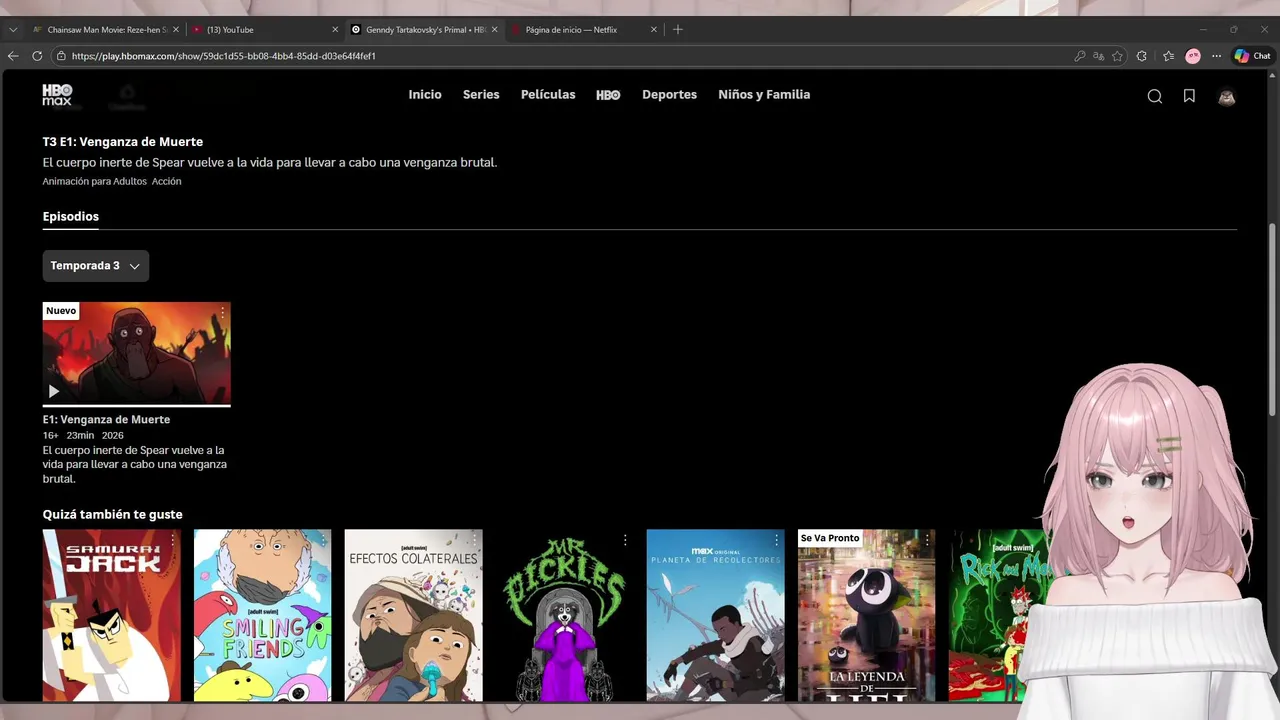Open options menu on Mr. Pickles card
The image size is (1280, 720).
point(625,540)
